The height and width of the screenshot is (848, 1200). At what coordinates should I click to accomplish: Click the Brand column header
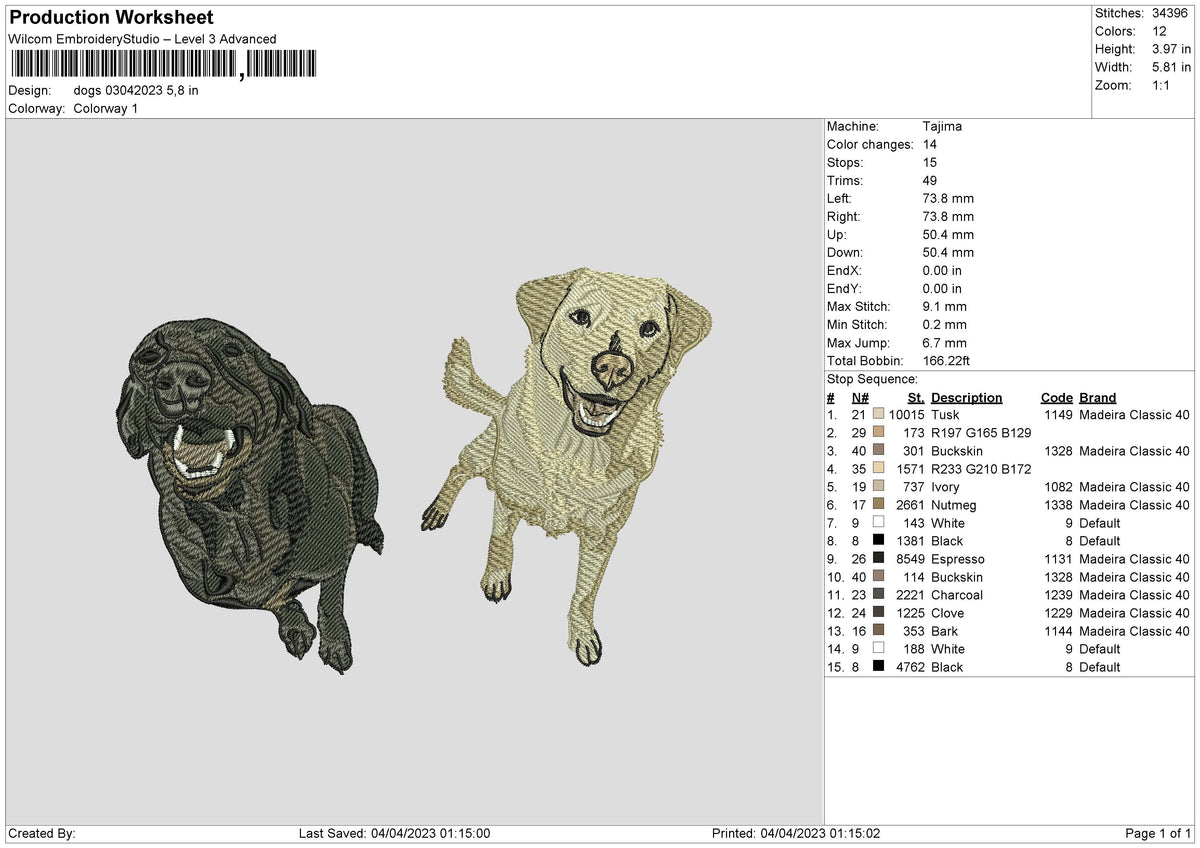1097,397
